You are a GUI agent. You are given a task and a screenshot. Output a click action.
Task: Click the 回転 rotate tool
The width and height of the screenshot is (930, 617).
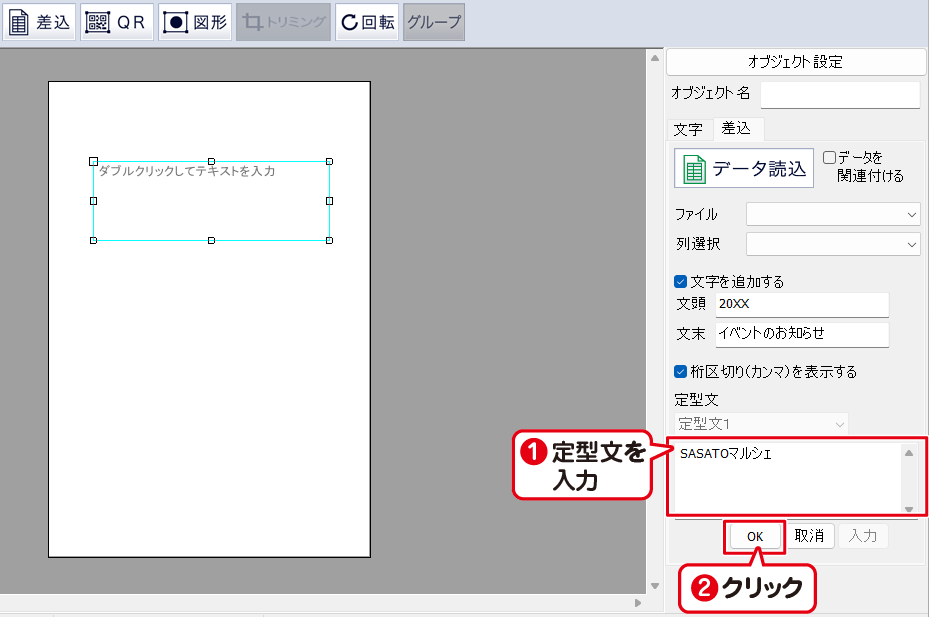366,22
